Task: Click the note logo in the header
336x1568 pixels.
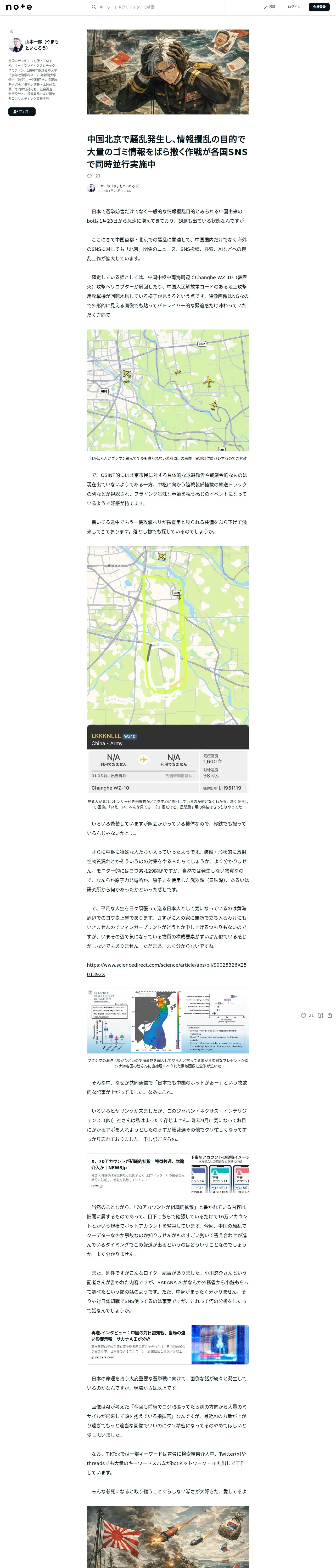Action: point(19,7)
